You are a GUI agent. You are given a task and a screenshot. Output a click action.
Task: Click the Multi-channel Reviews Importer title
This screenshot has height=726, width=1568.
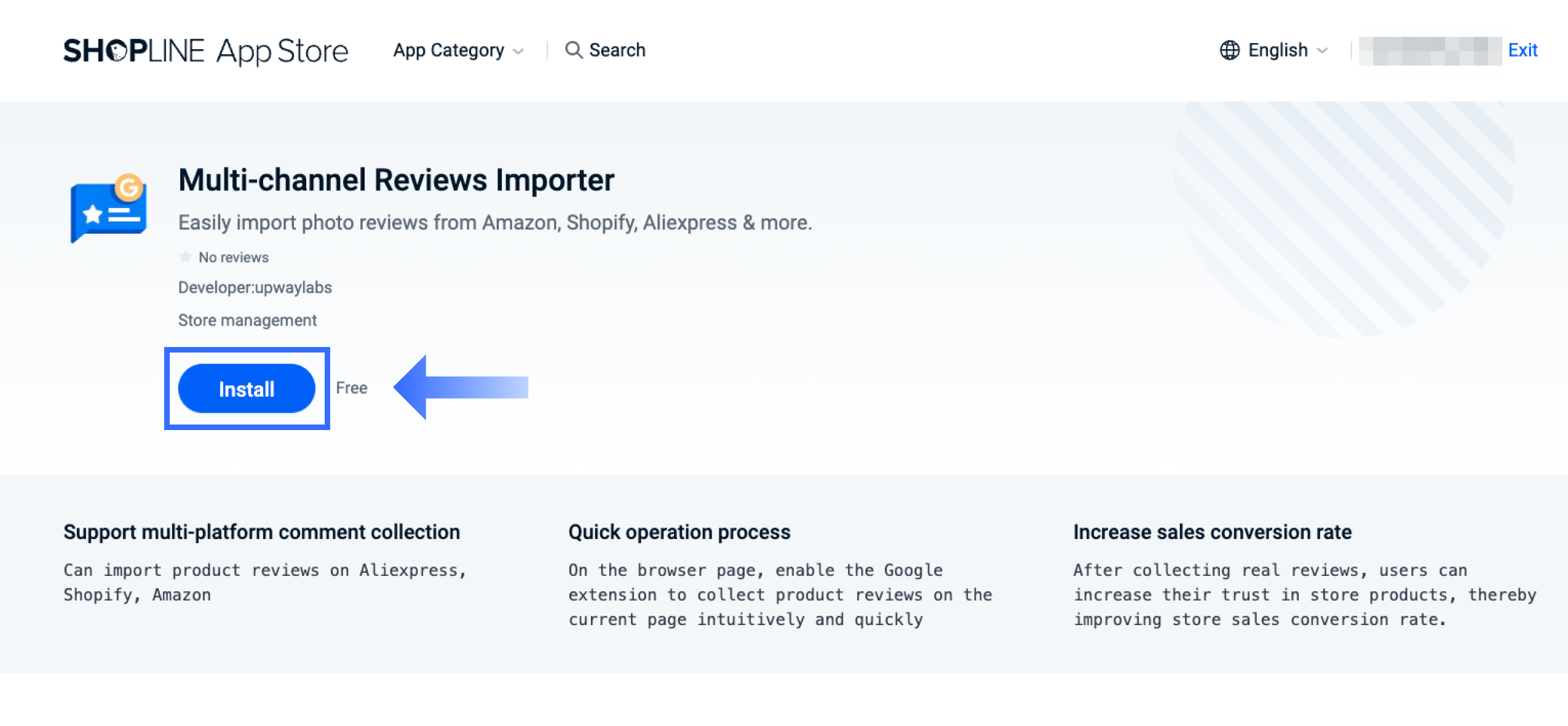(396, 180)
